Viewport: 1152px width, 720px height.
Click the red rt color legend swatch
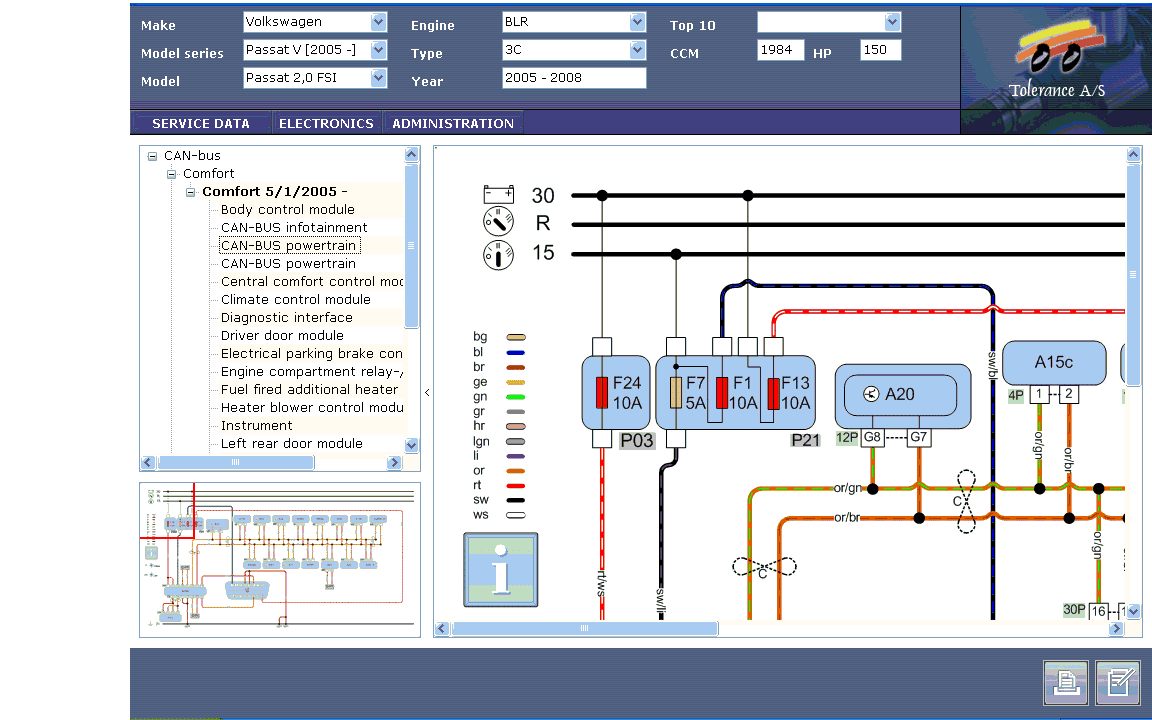click(x=516, y=486)
